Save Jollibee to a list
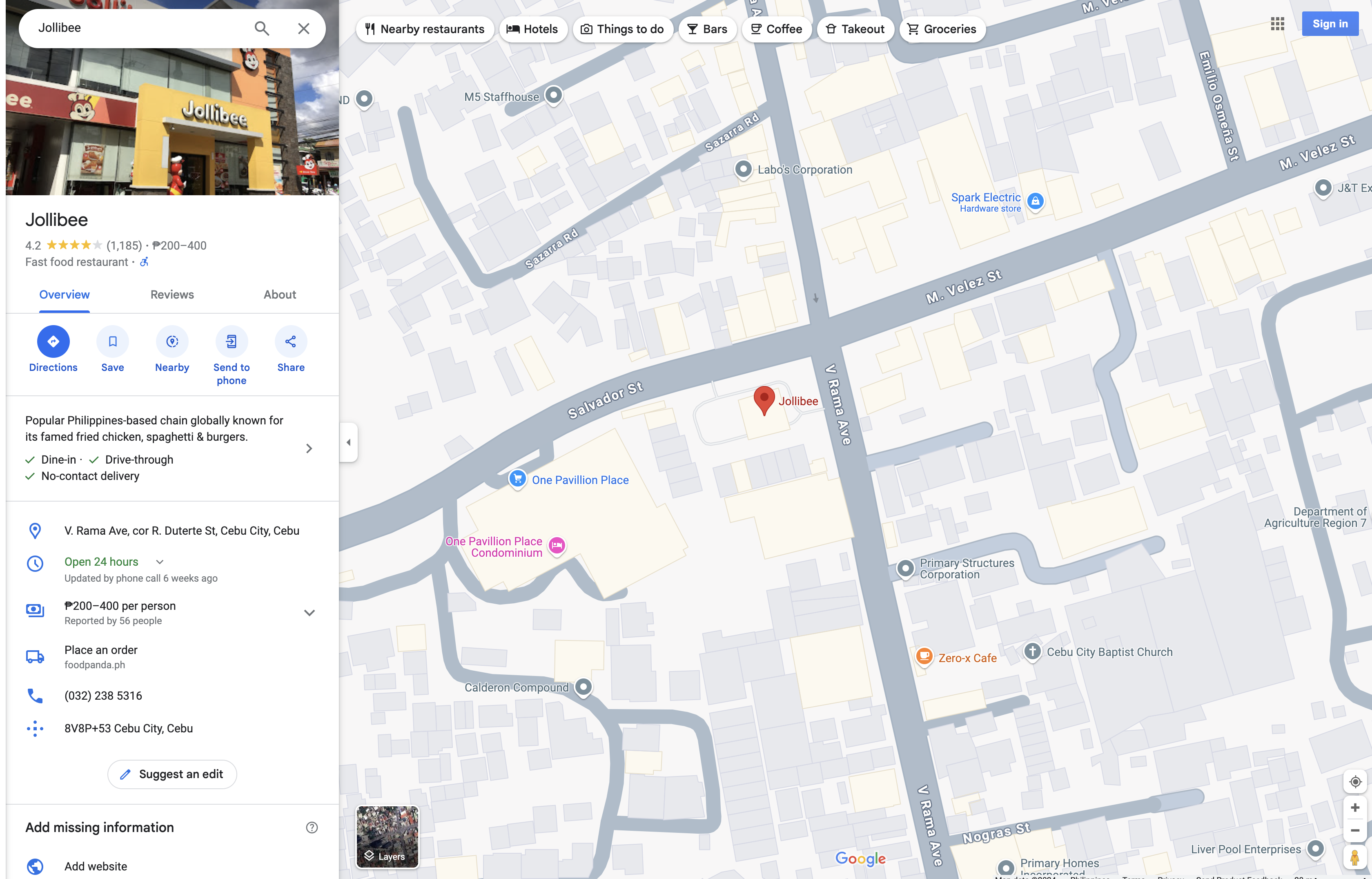1372x879 pixels. tap(112, 350)
